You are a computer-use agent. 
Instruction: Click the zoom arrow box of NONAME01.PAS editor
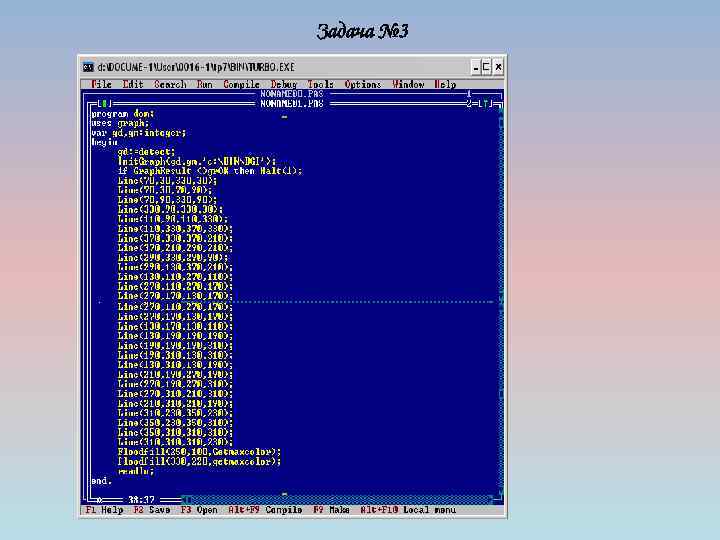click(485, 104)
